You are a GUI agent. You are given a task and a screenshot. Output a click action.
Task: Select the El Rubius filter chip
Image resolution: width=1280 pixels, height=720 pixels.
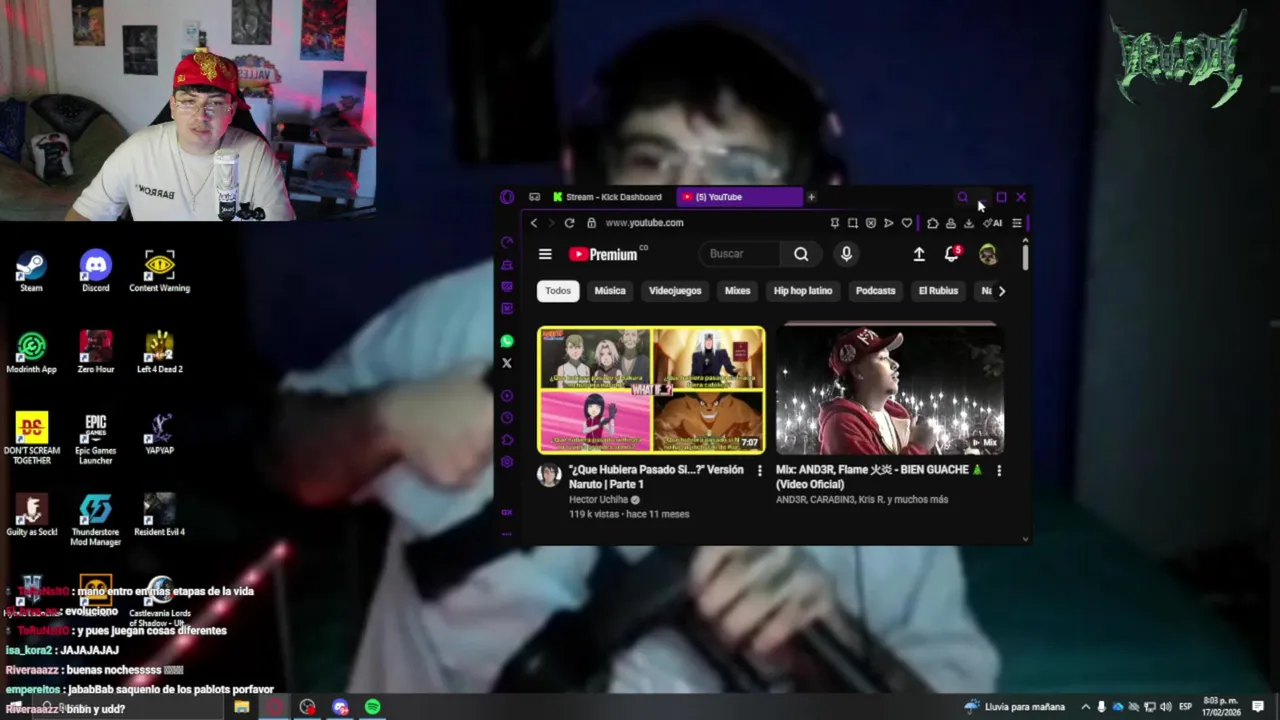[x=938, y=291]
